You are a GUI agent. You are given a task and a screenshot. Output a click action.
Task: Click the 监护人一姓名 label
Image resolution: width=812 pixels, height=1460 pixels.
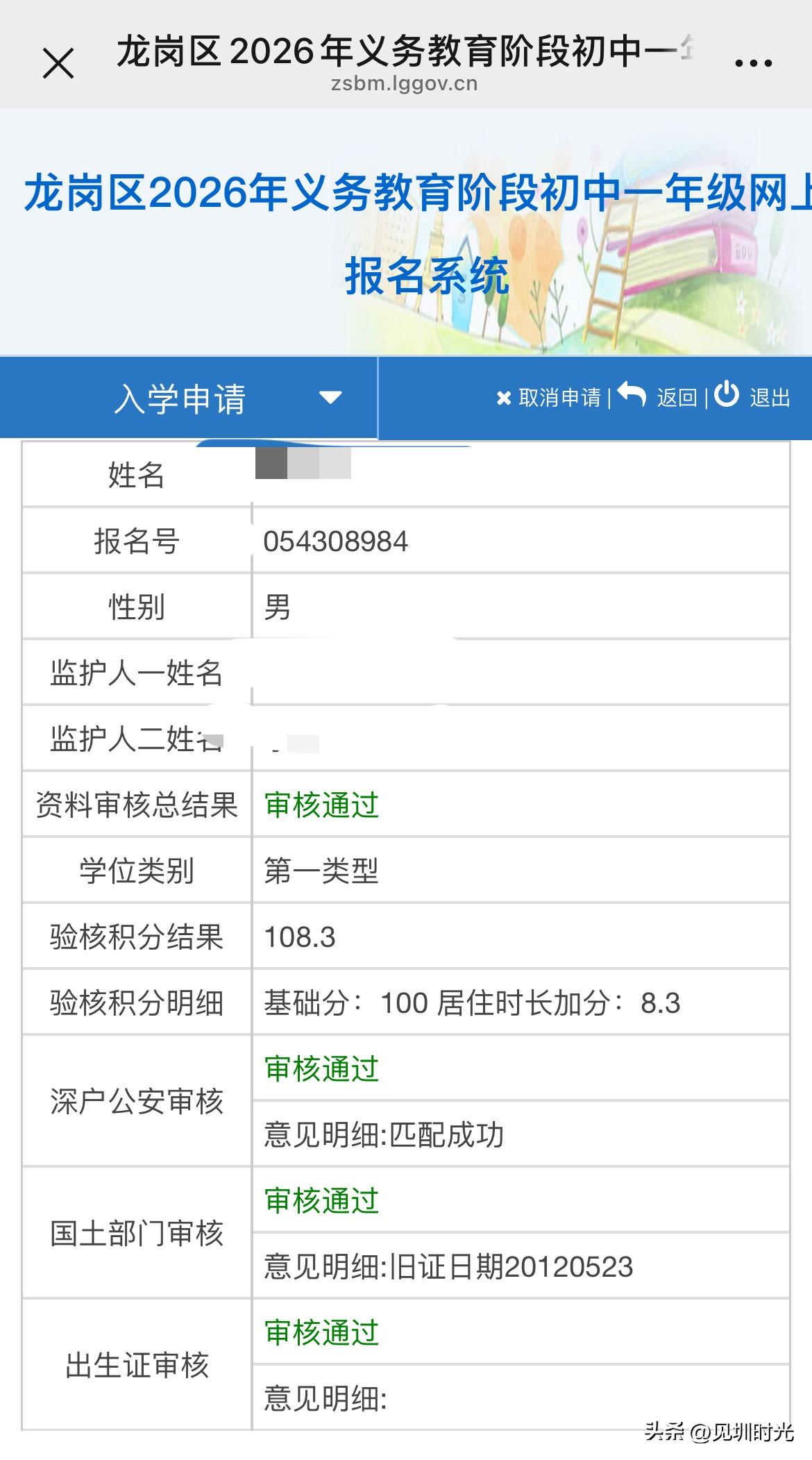(x=137, y=673)
